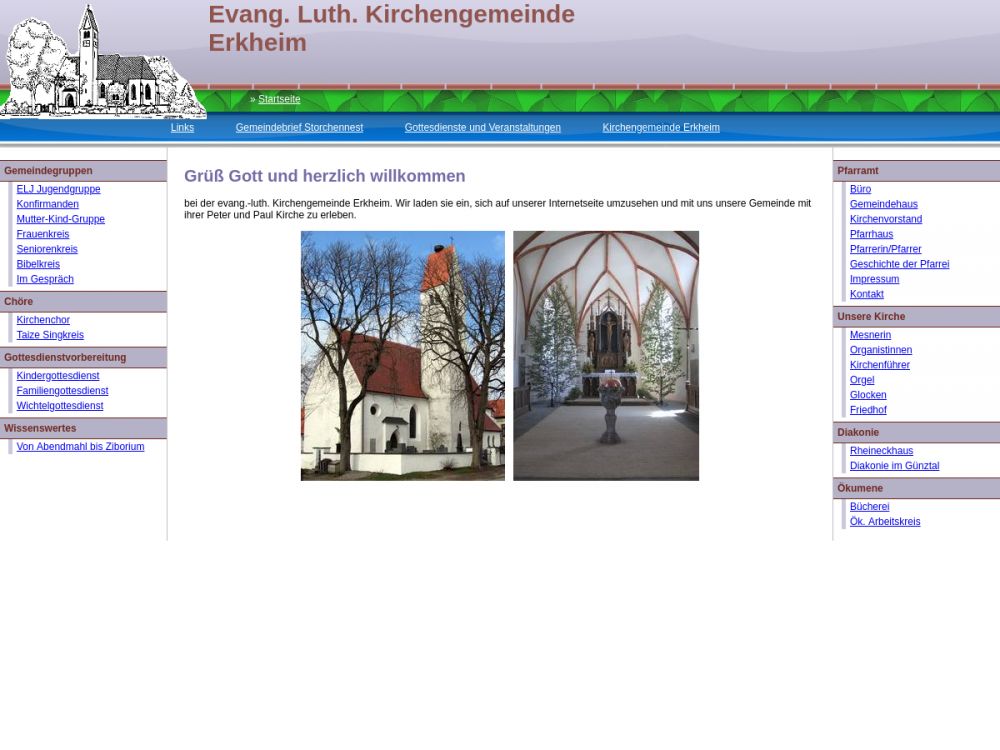1000x750 pixels.
Task: Open the church interior altar photo
Action: pyautogui.click(x=605, y=356)
